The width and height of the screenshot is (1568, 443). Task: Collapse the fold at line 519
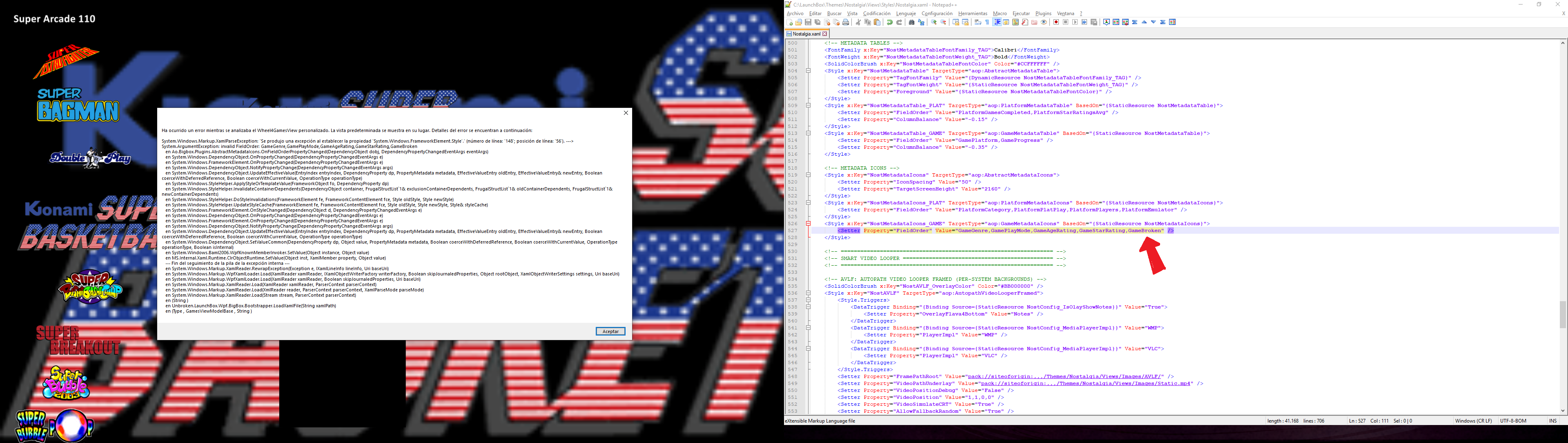pos(808,175)
